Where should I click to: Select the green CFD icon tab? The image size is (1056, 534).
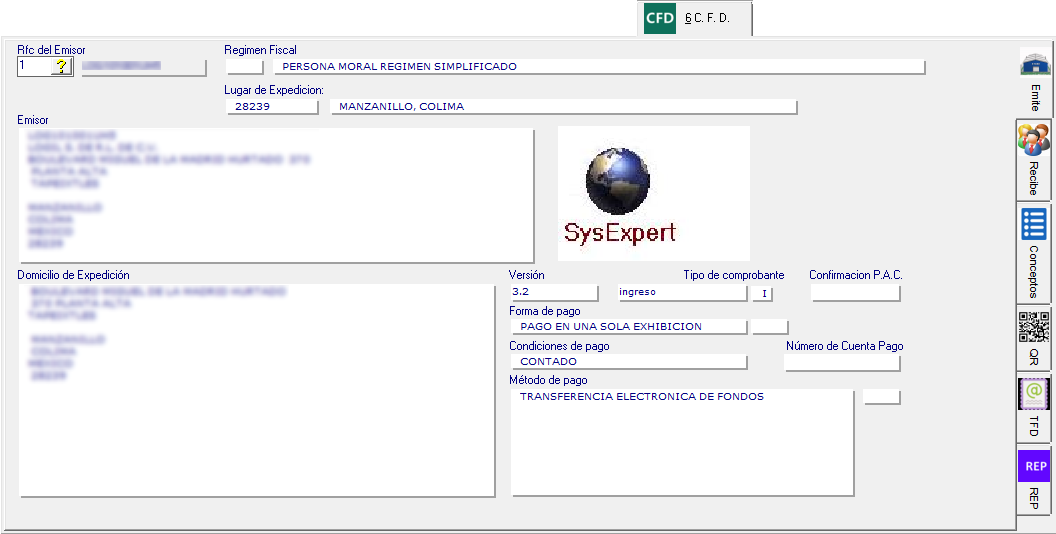coord(659,18)
